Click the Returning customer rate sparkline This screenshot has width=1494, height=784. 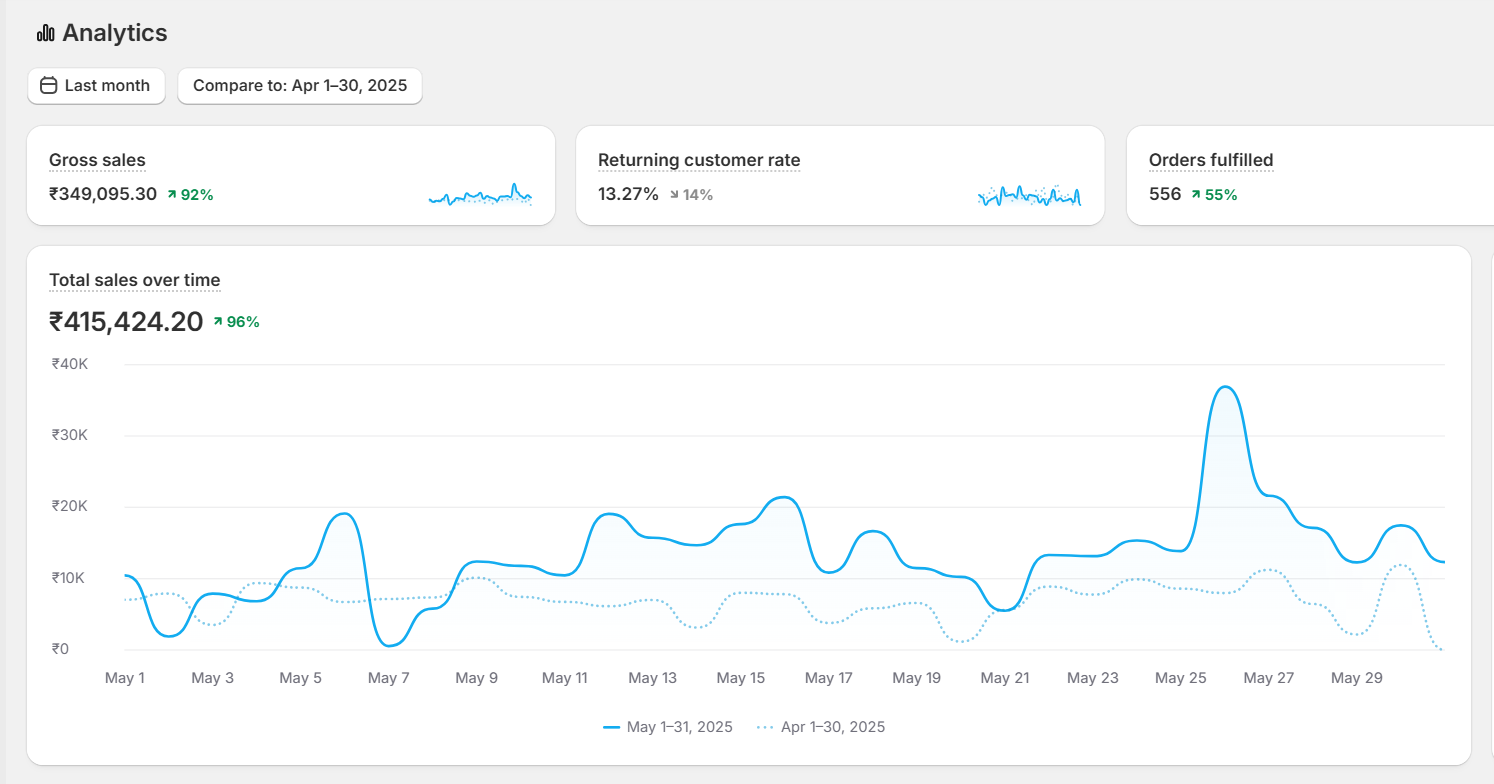coord(1029,195)
